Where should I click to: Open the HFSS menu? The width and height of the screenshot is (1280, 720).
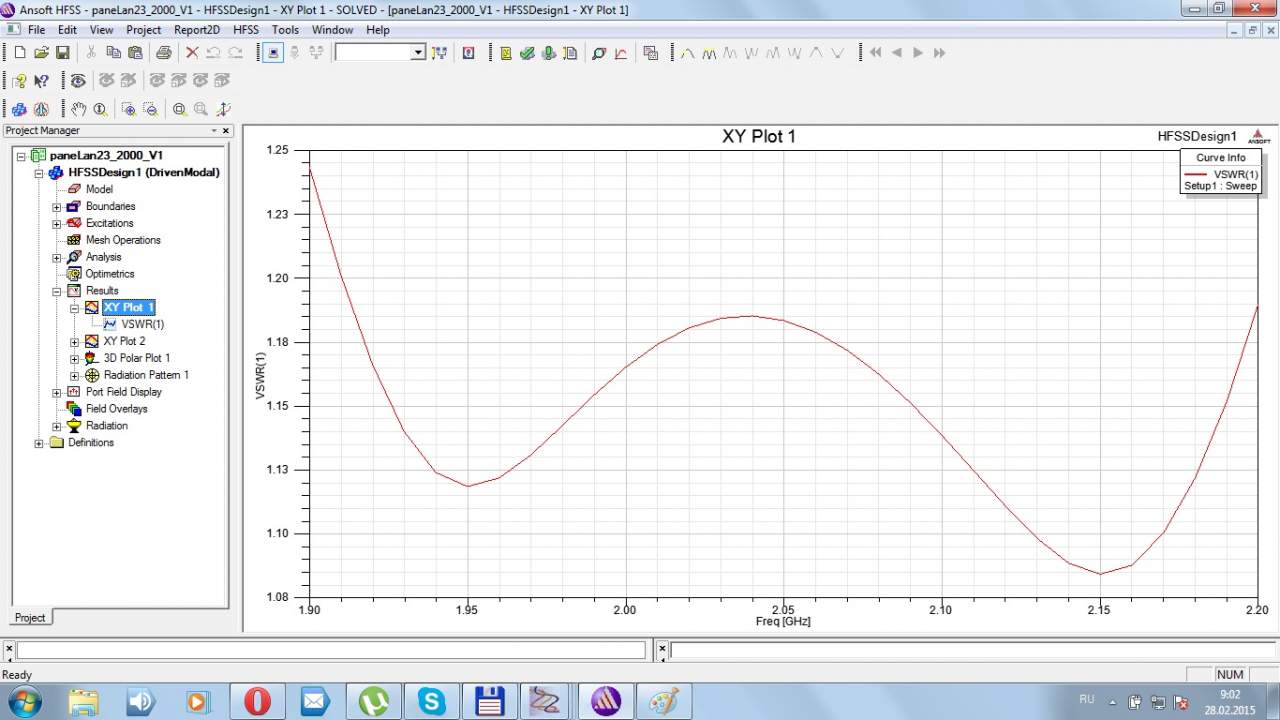pyautogui.click(x=246, y=30)
